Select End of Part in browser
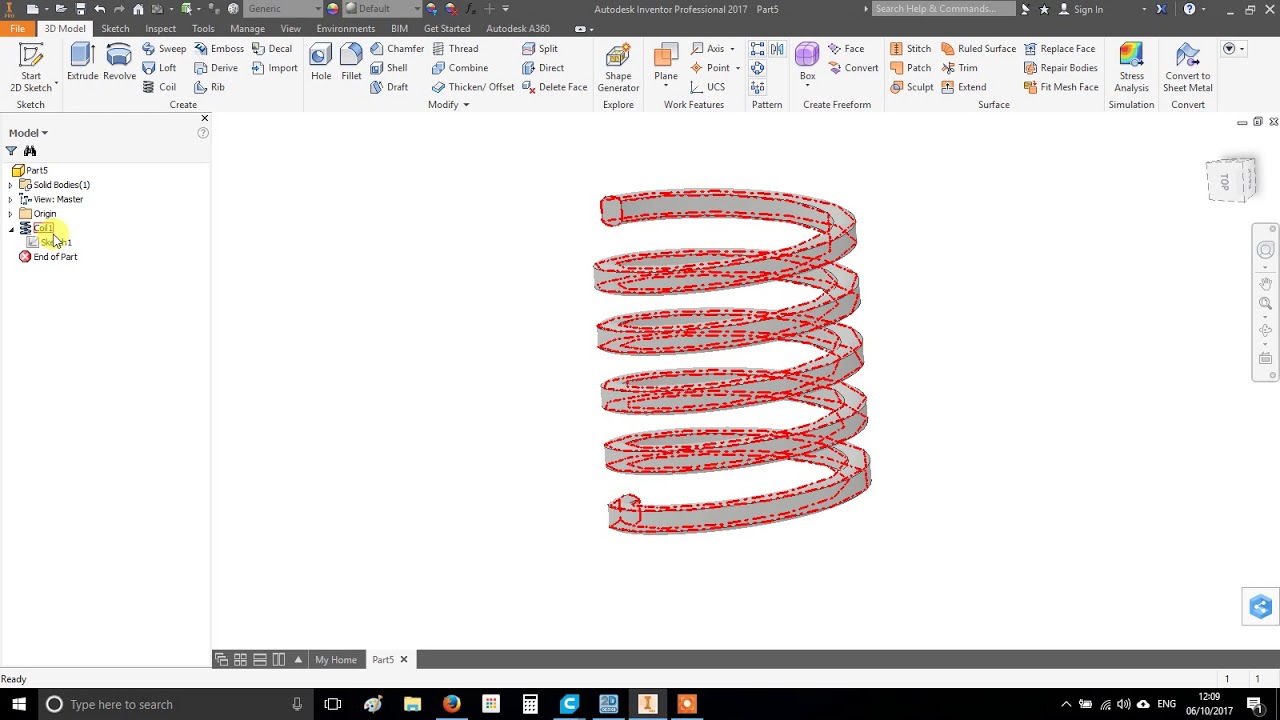Image resolution: width=1280 pixels, height=720 pixels. click(48, 257)
